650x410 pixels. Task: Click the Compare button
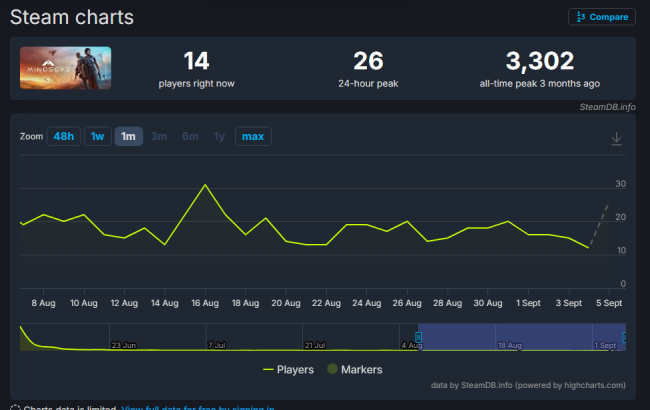click(601, 17)
